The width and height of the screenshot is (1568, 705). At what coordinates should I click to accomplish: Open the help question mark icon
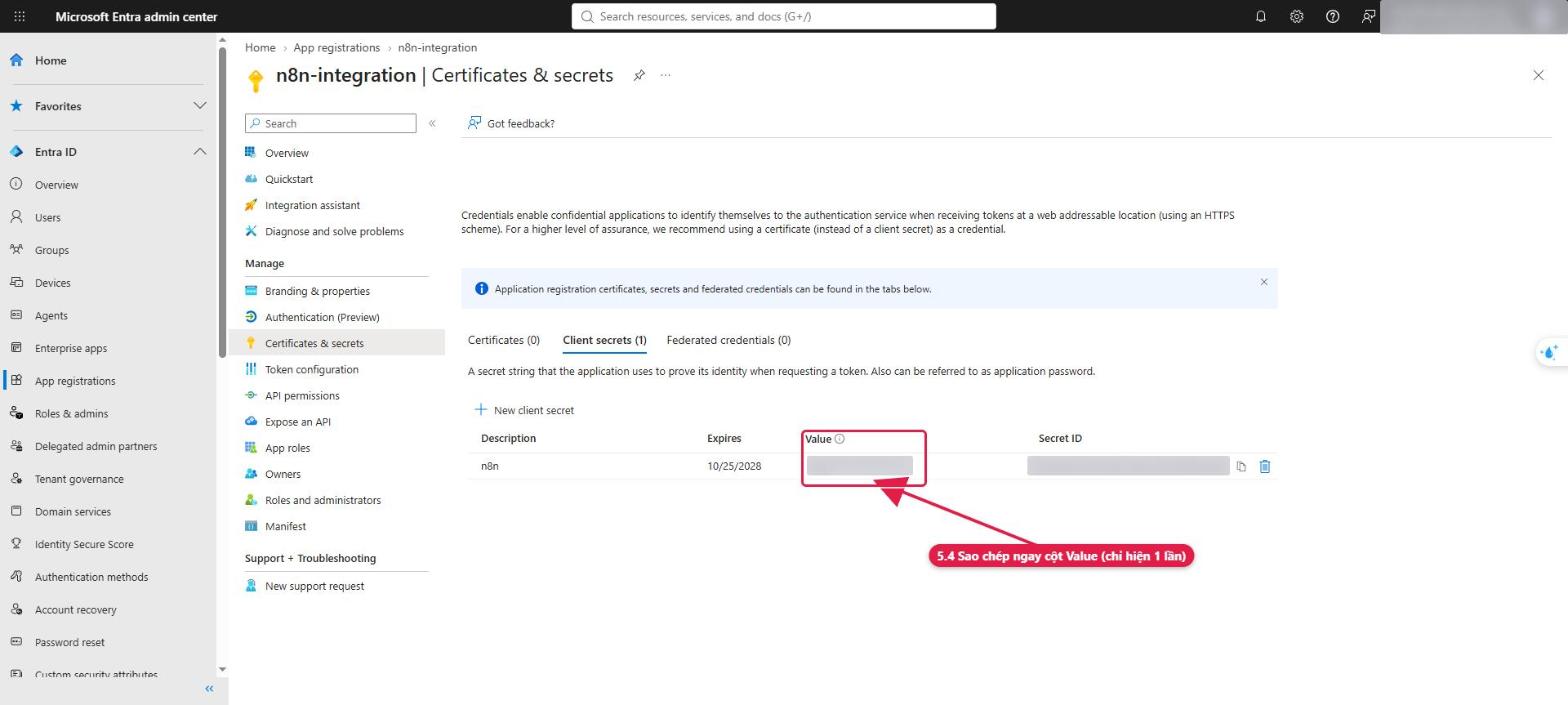point(1332,16)
